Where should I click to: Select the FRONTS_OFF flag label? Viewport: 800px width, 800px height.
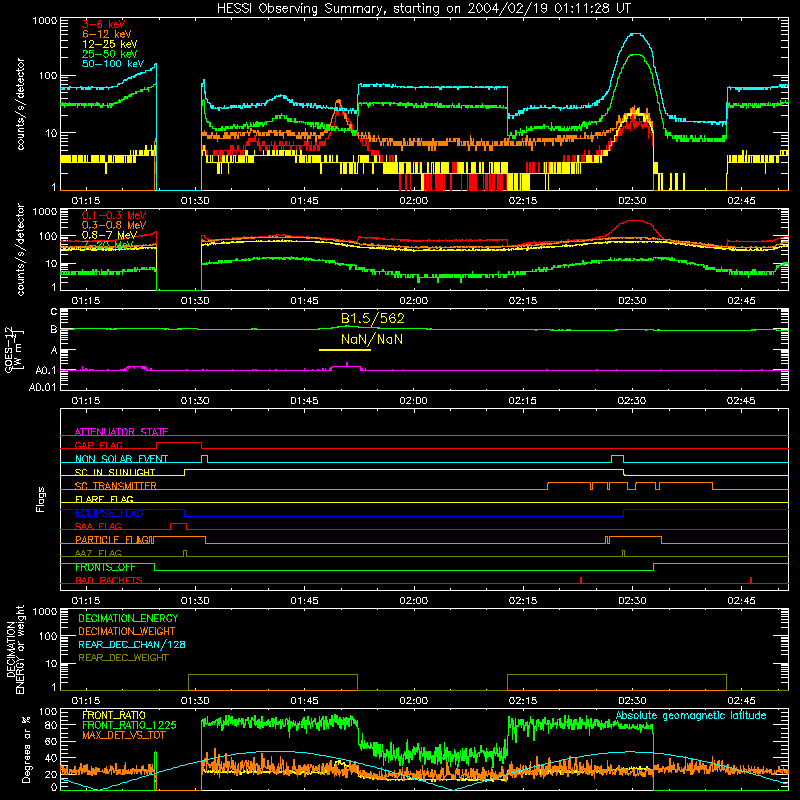click(x=105, y=567)
